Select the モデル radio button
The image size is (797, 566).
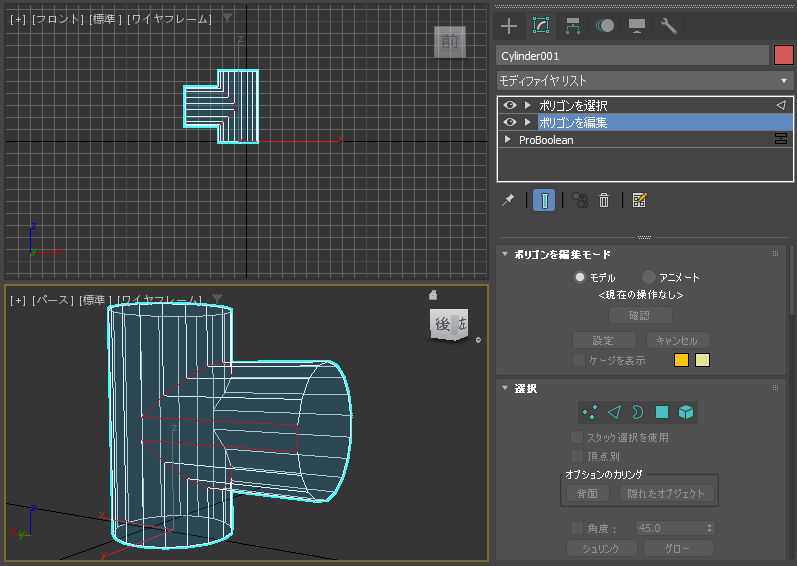click(x=579, y=277)
